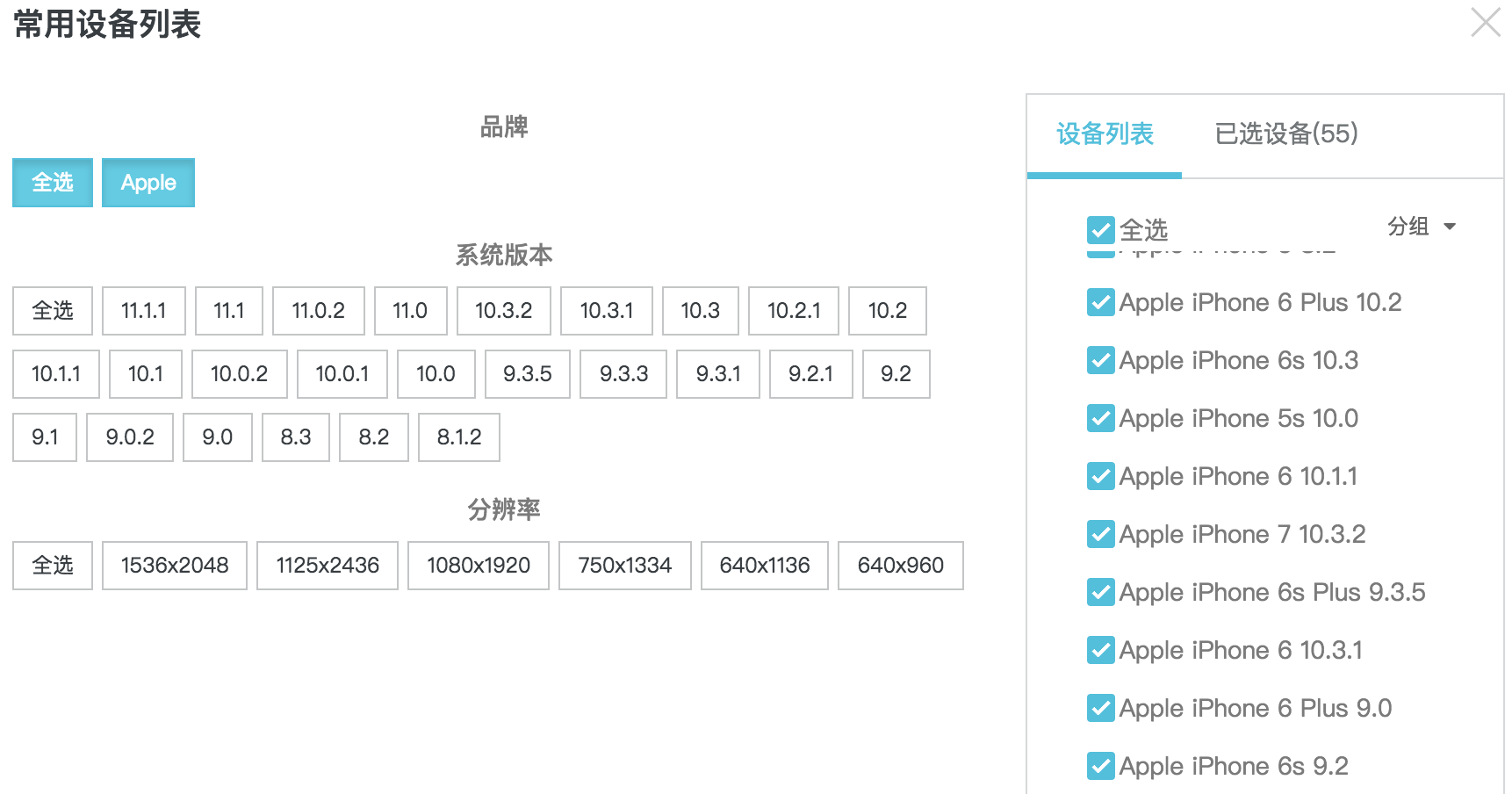Uncheck Apple iPhone 5s 10.0
The image size is (1512, 794).
tap(1101, 418)
